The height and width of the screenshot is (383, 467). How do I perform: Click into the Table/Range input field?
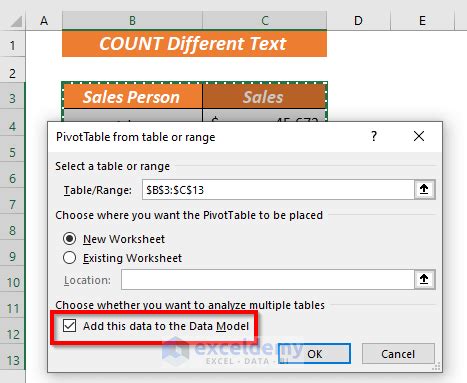[x=278, y=190]
